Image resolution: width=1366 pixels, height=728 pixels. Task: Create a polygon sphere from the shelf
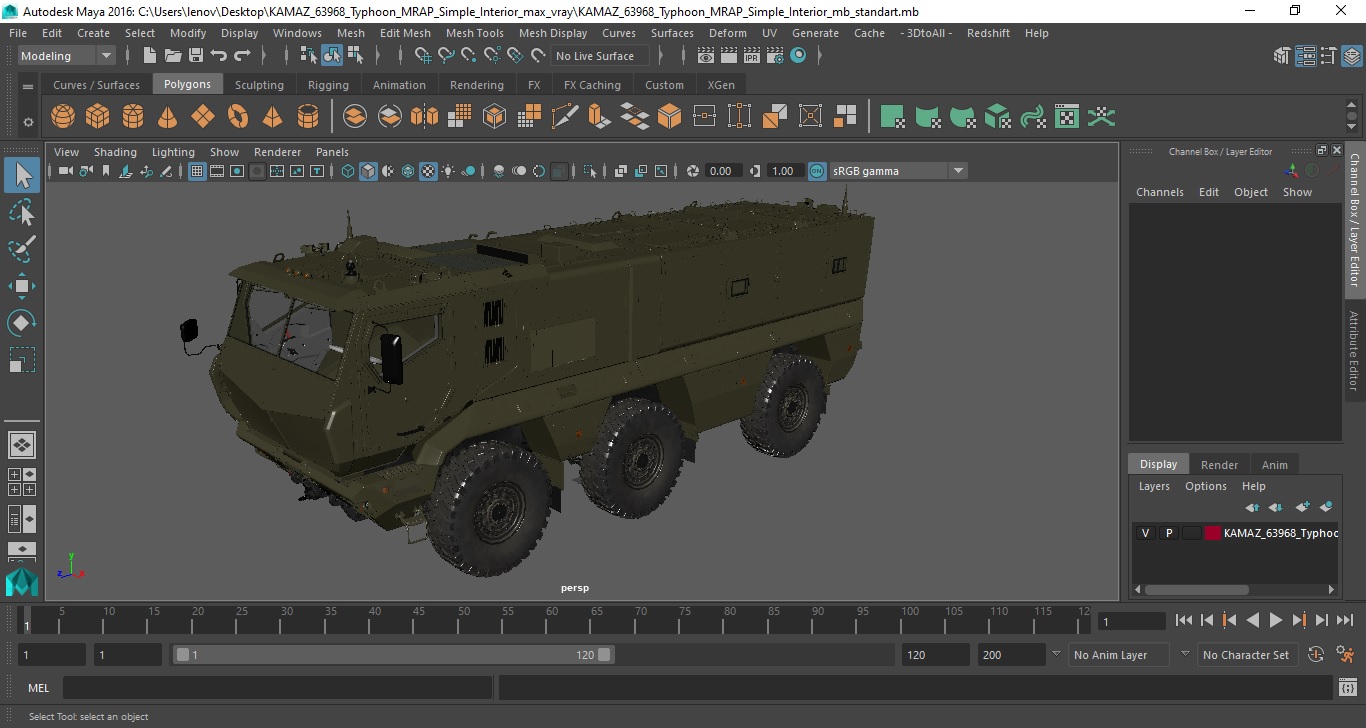(x=63, y=117)
